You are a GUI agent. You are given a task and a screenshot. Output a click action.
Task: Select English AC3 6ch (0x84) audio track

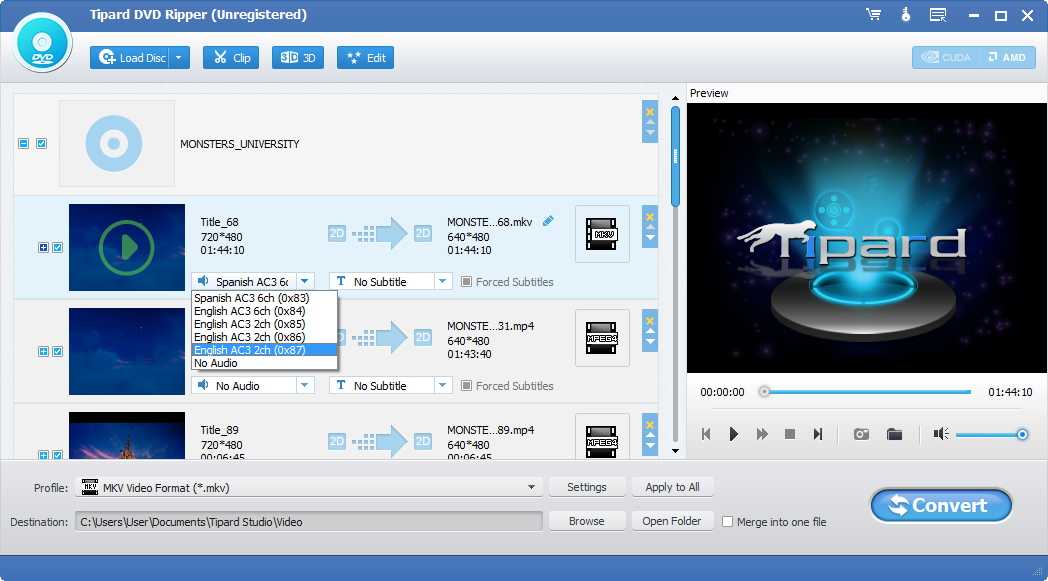pyautogui.click(x=249, y=311)
